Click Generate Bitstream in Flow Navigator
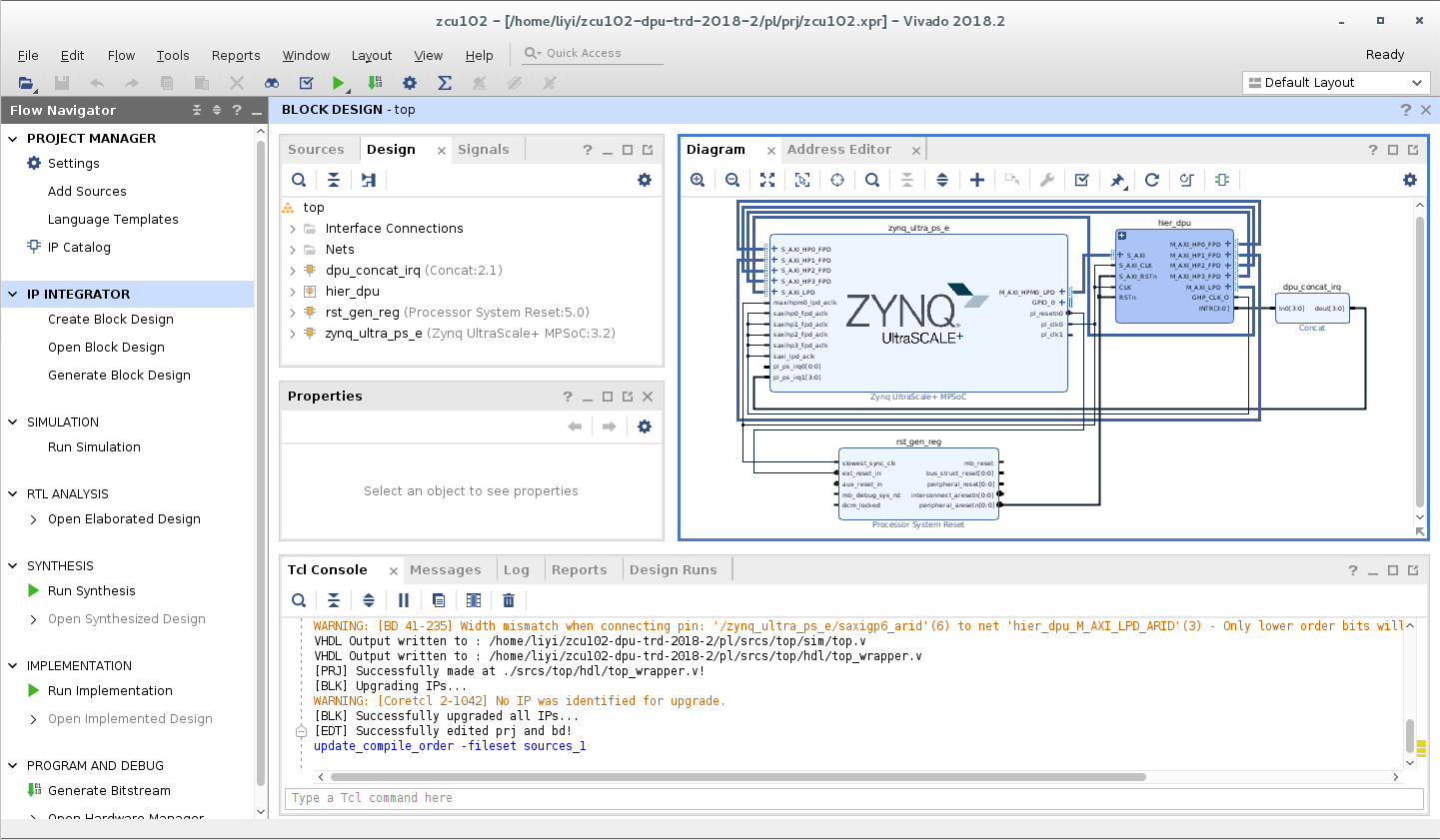The height and width of the screenshot is (840, 1440). click(x=109, y=791)
